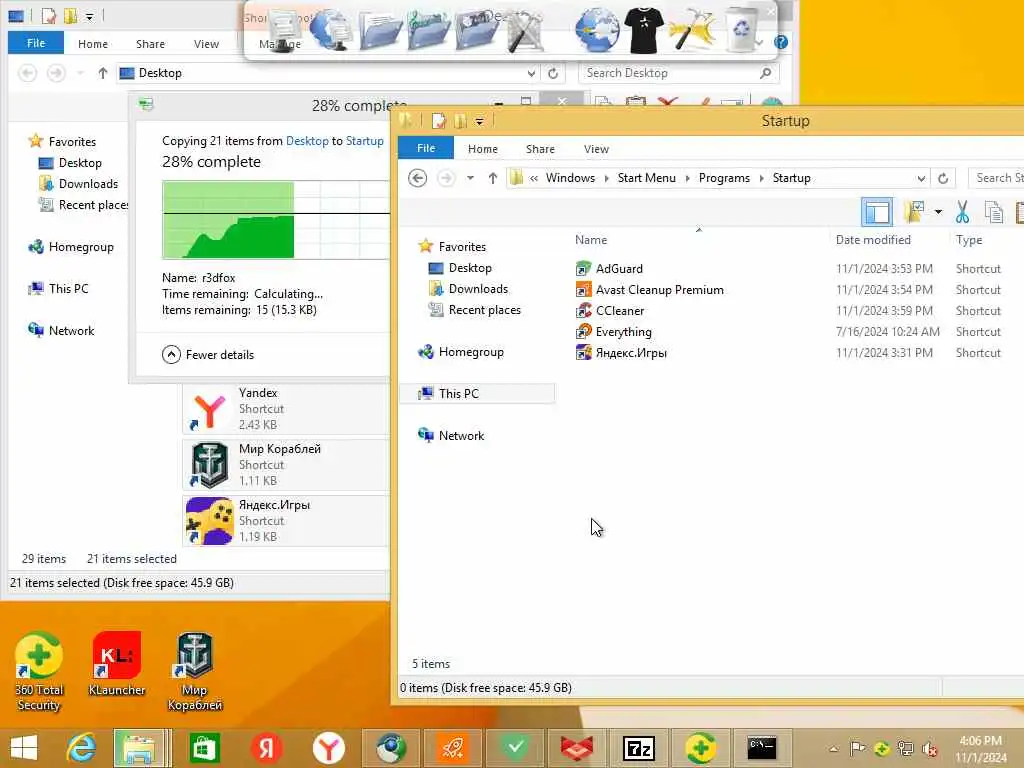Screen dimensions: 1024x768
Task: Switch to Share tab in Startup window
Action: [x=540, y=149]
